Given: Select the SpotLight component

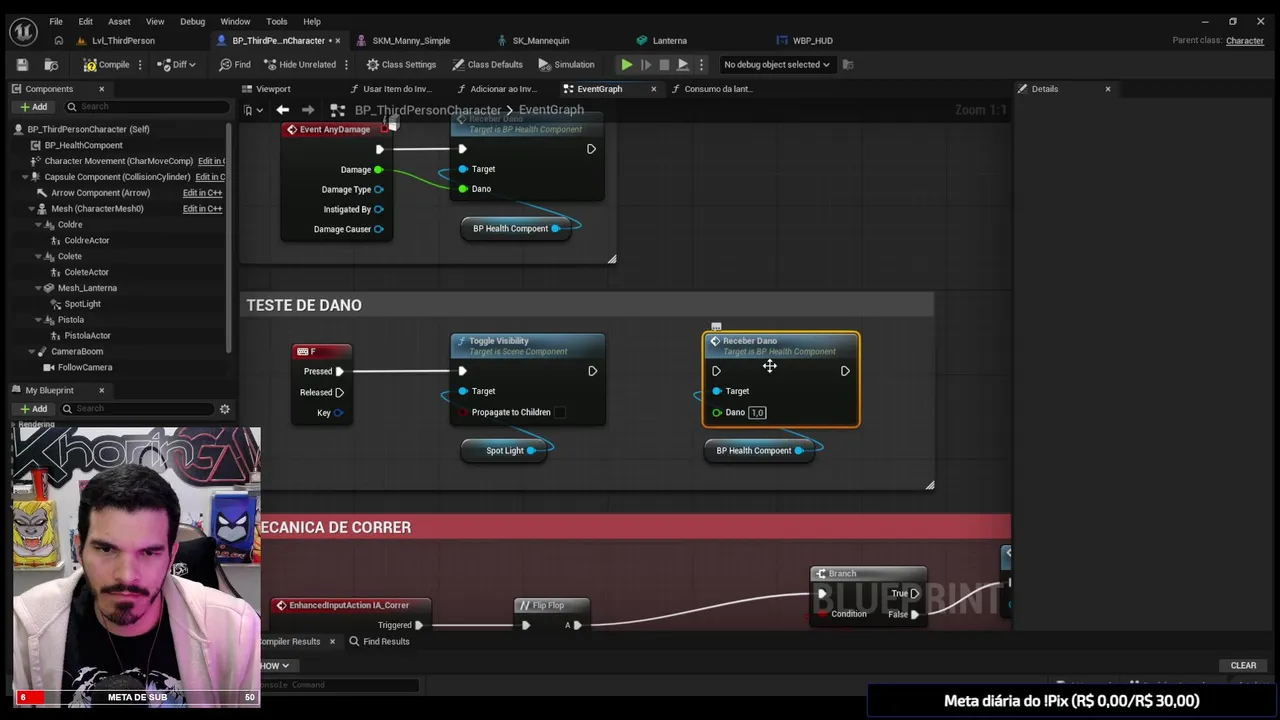Looking at the screenshot, I should [x=82, y=304].
